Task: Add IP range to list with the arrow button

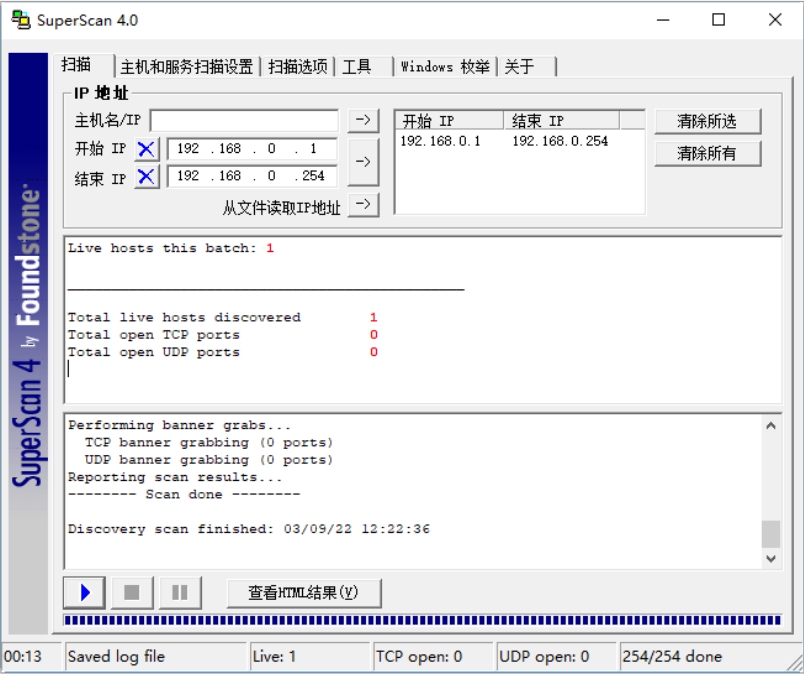Action: pos(363,162)
